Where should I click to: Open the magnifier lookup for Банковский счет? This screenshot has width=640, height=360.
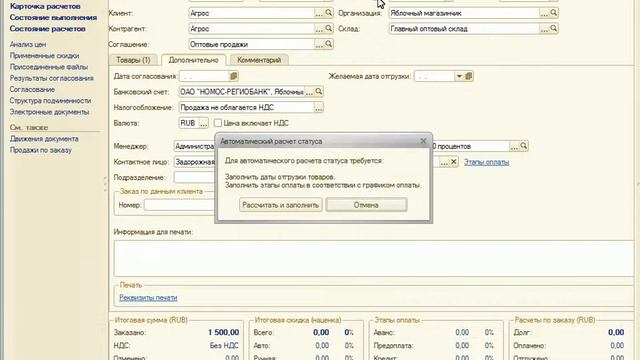coord(319,92)
